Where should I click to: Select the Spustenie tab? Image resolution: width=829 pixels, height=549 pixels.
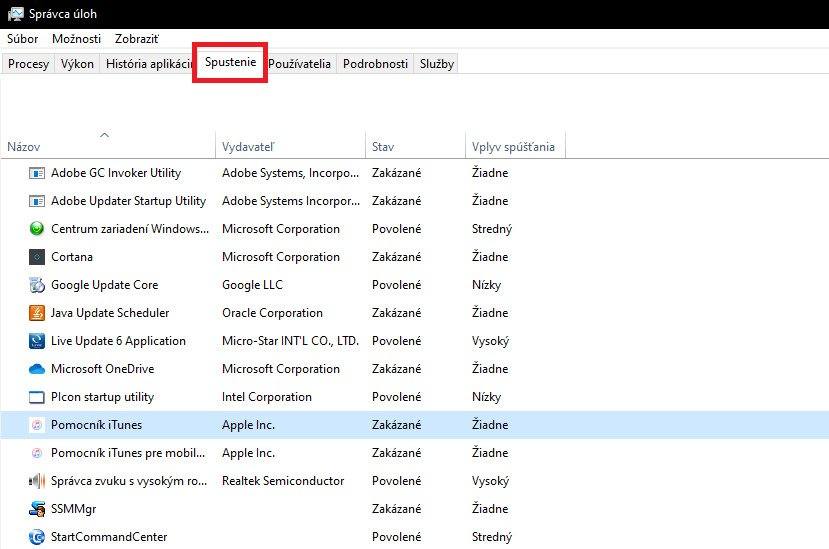pyautogui.click(x=231, y=62)
